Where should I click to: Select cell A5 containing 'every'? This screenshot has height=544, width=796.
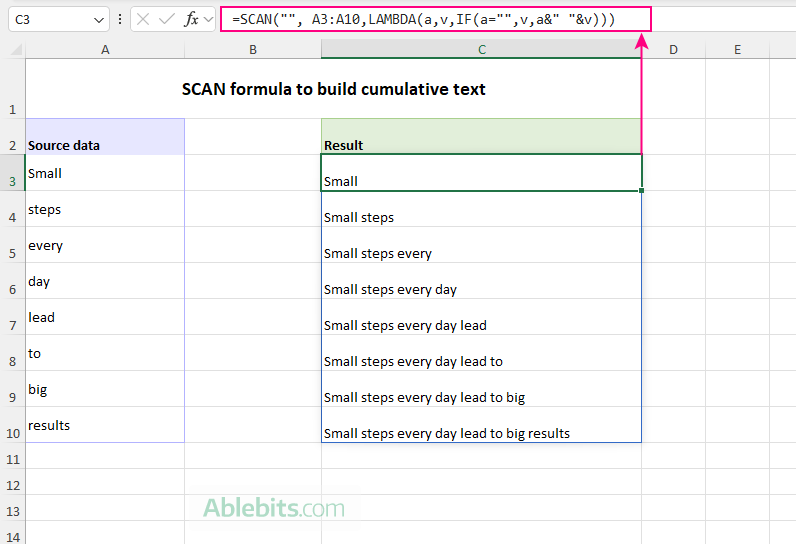click(105, 245)
